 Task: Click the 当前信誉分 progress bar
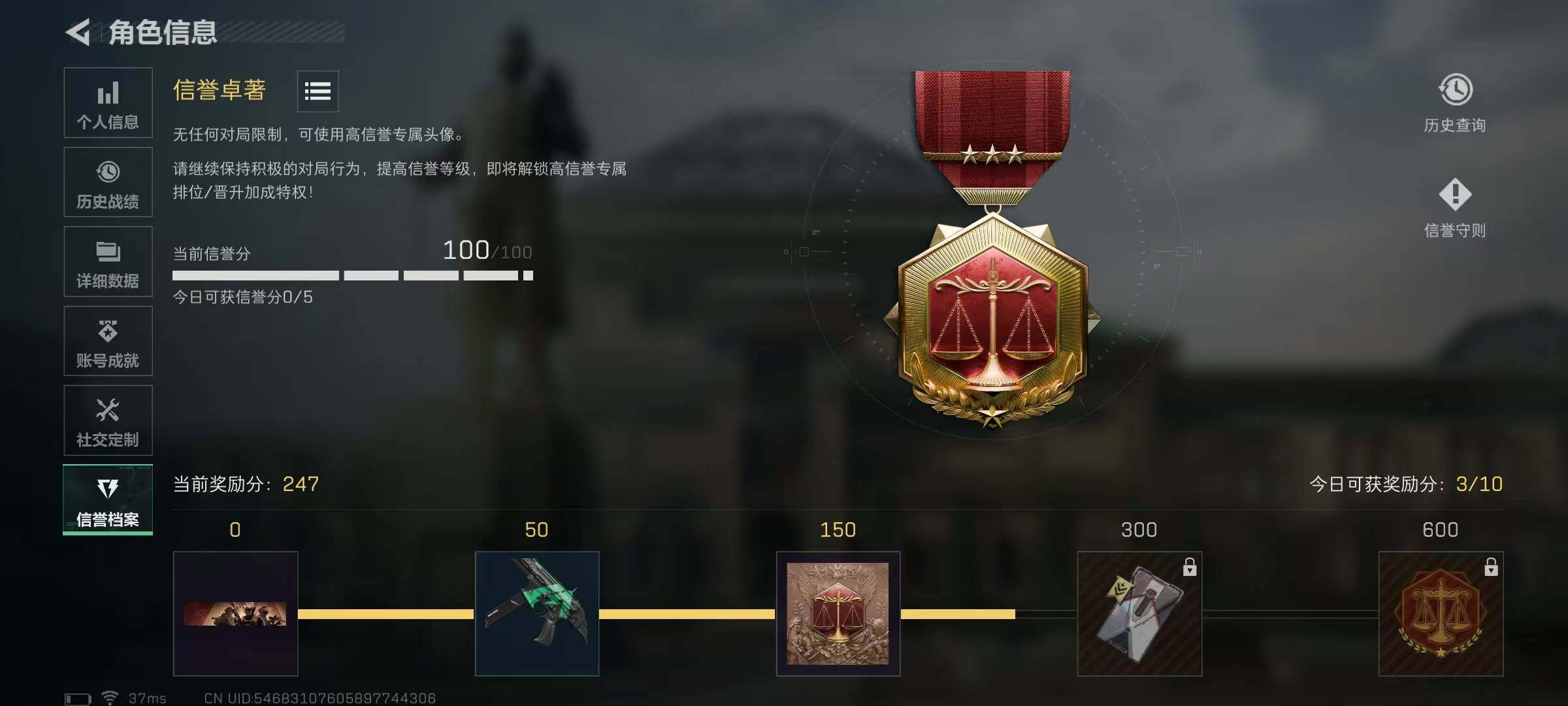353,276
